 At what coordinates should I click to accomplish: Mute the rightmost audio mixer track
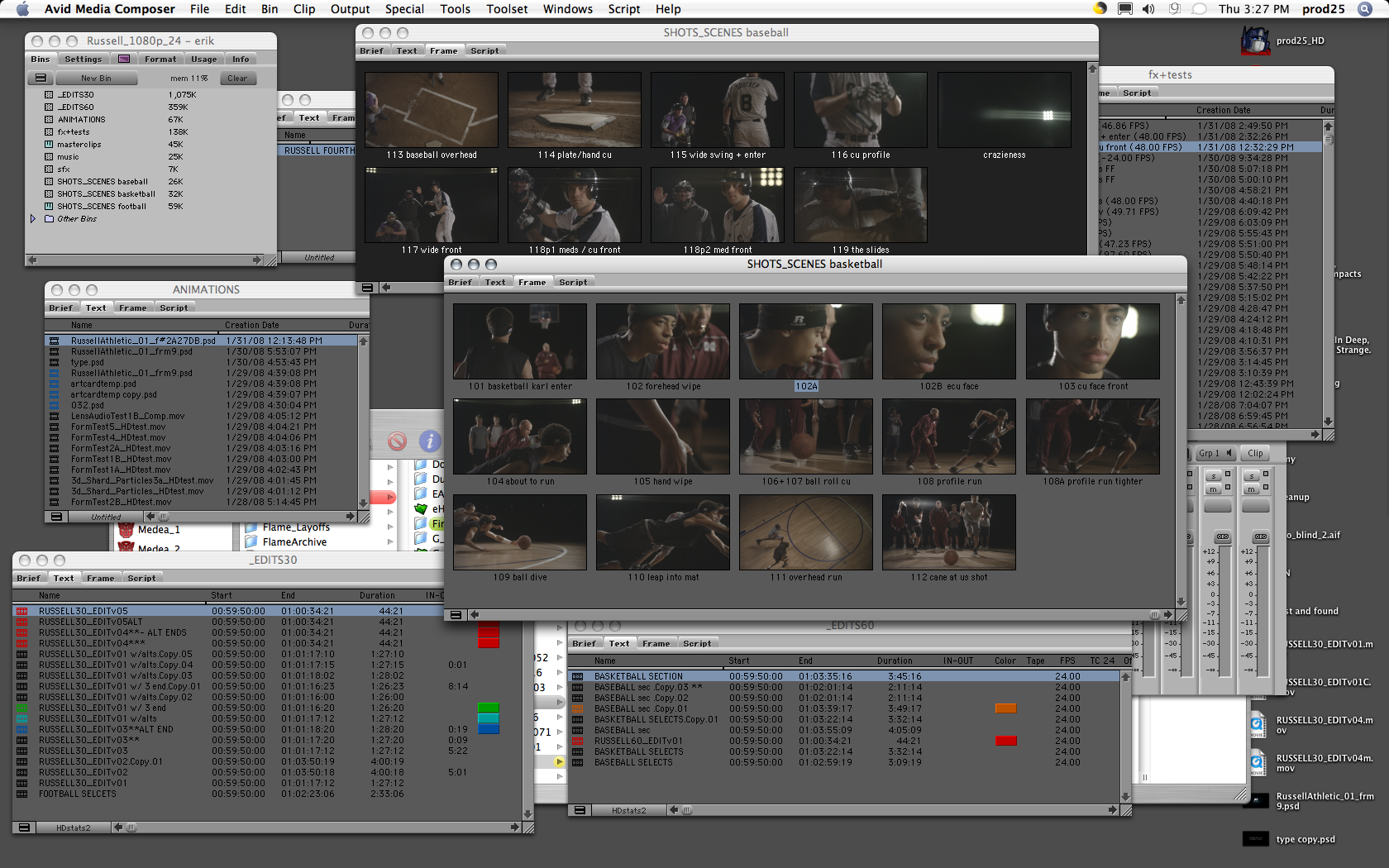coord(1252,489)
